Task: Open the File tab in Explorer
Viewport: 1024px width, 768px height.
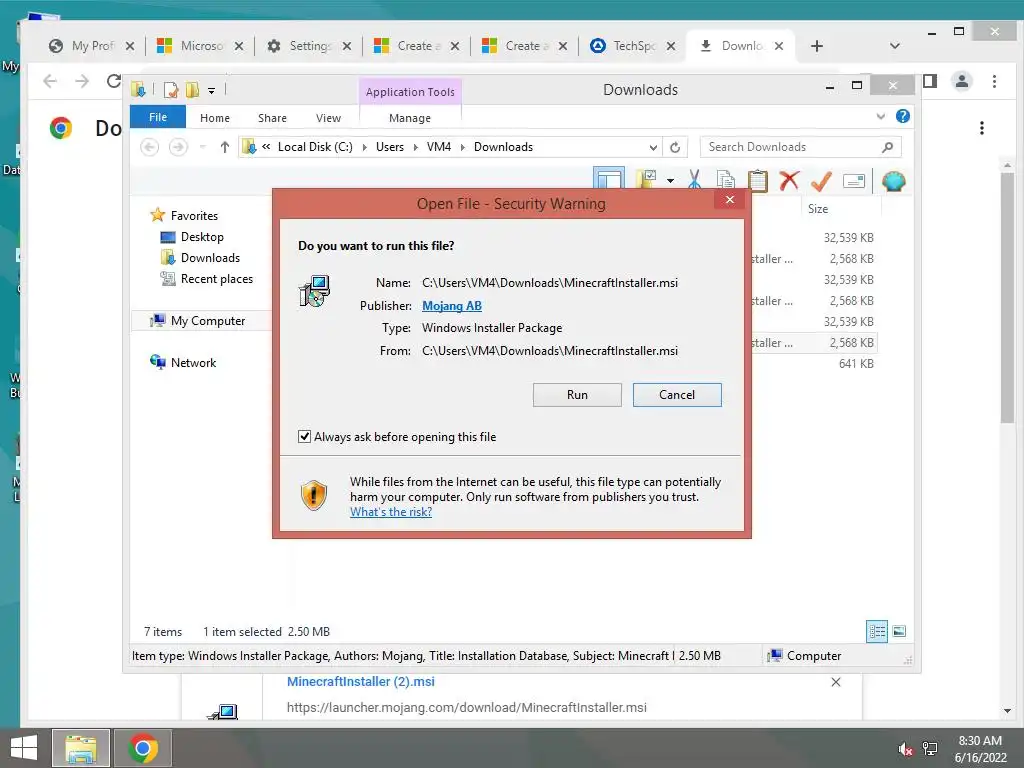Action: point(158,117)
